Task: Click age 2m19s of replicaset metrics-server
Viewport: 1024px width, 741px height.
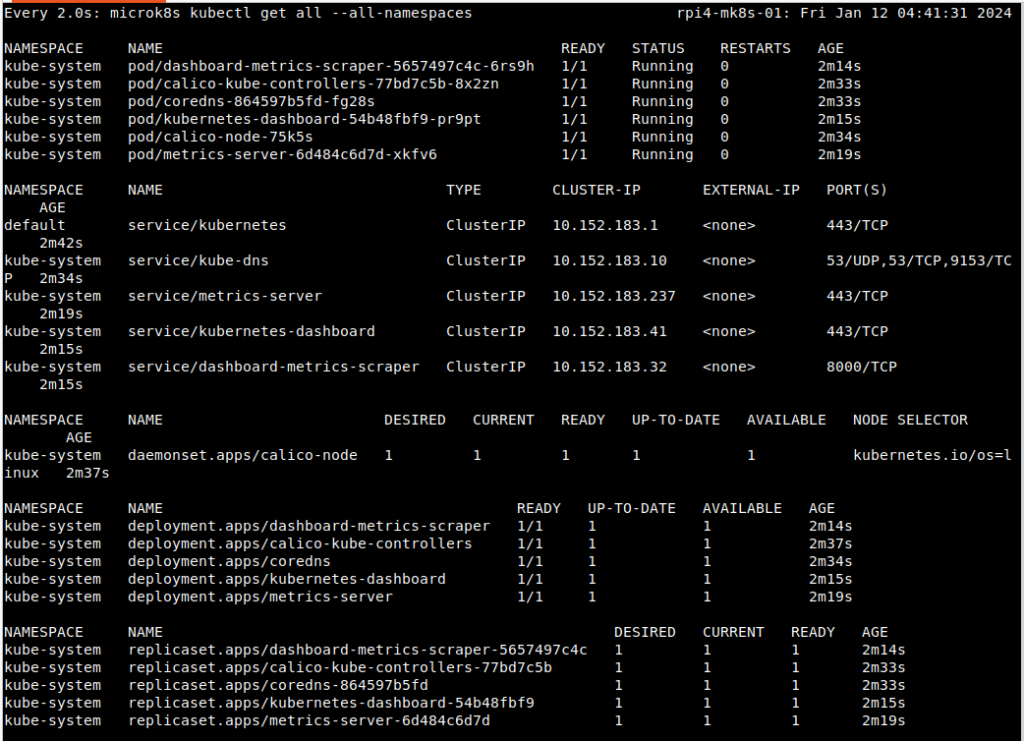Action: tap(883, 721)
